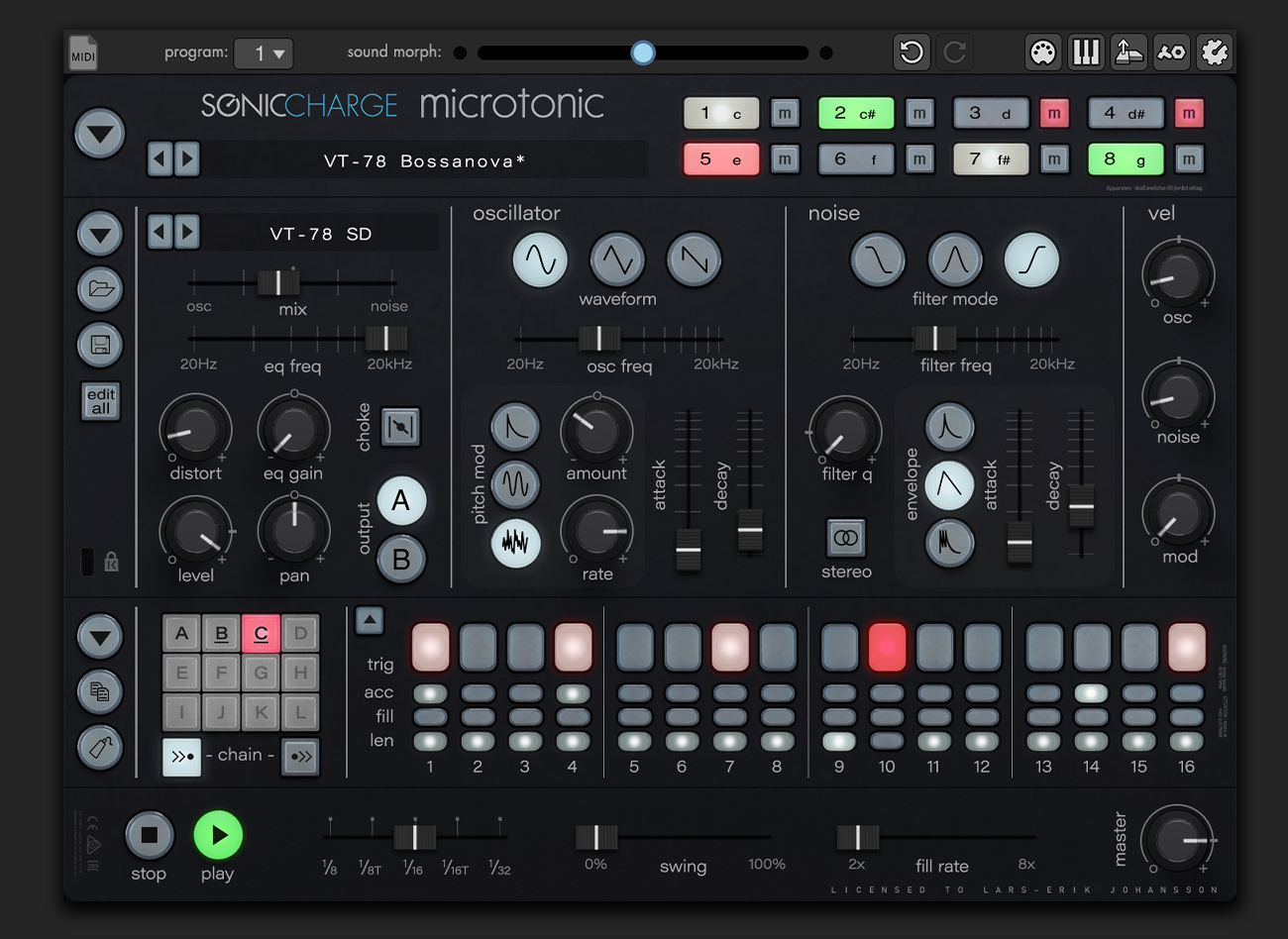The image size is (1288, 939).
Task: Mute drum channel 8
Action: tap(1189, 158)
